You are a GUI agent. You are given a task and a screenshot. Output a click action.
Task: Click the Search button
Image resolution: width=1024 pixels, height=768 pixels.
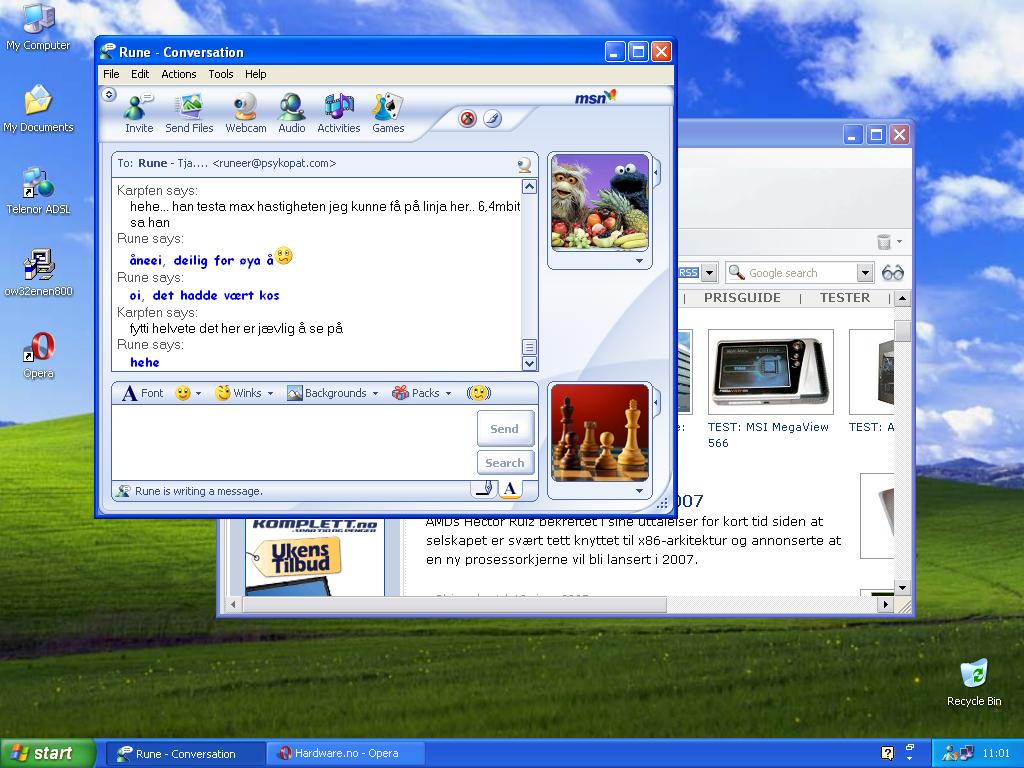pos(505,462)
